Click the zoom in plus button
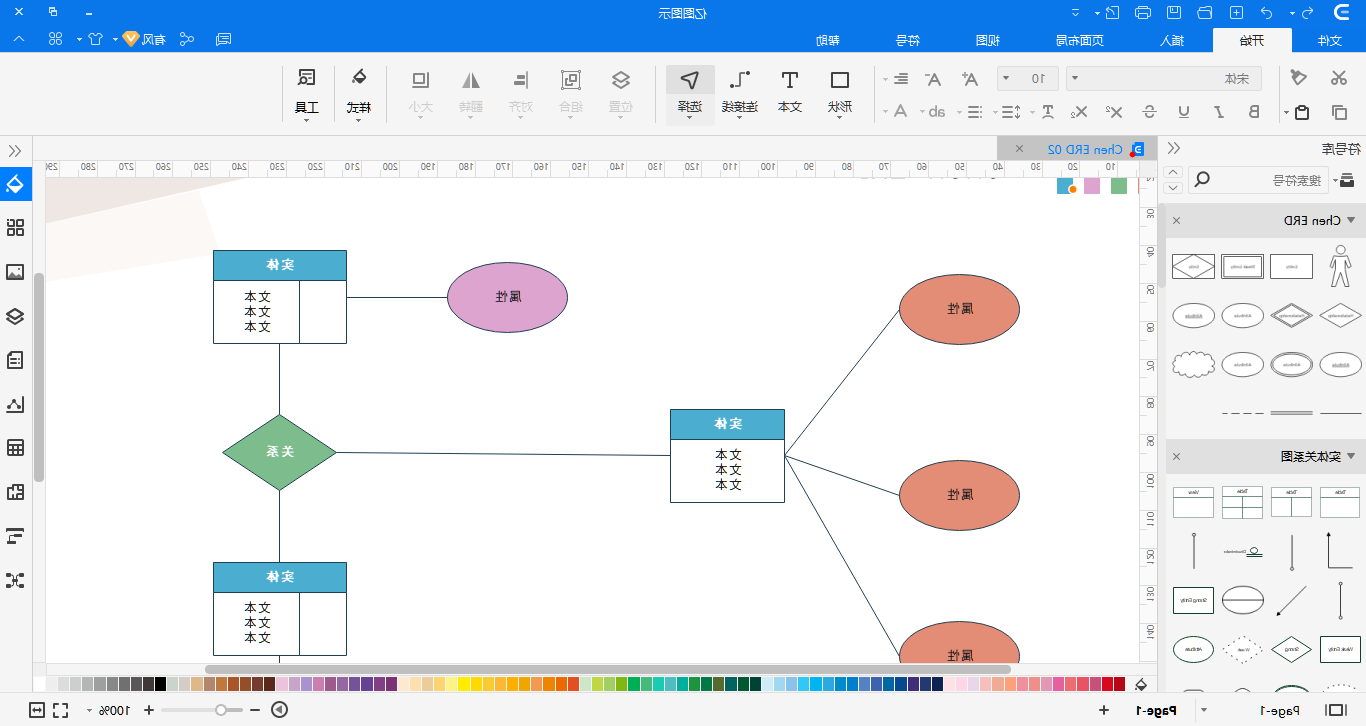The height and width of the screenshot is (726, 1366). 149,710
